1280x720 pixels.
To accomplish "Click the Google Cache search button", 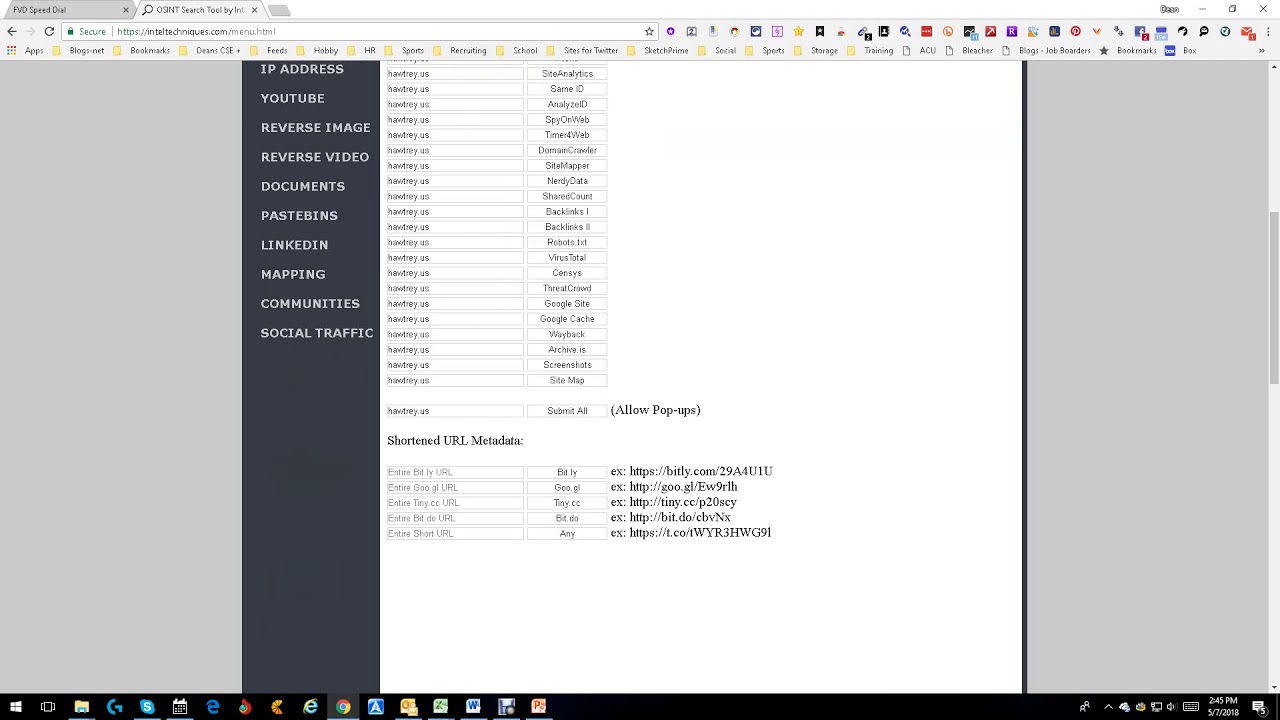I will pyautogui.click(x=567, y=319).
